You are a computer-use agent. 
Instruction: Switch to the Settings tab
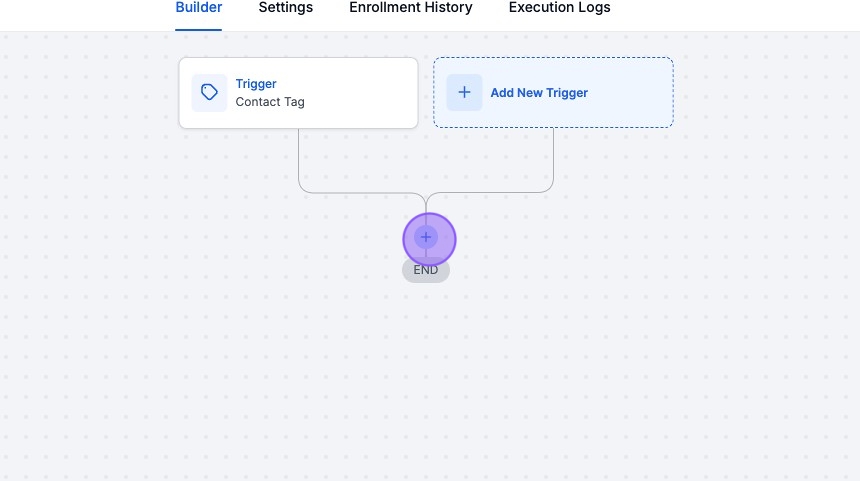[x=285, y=8]
